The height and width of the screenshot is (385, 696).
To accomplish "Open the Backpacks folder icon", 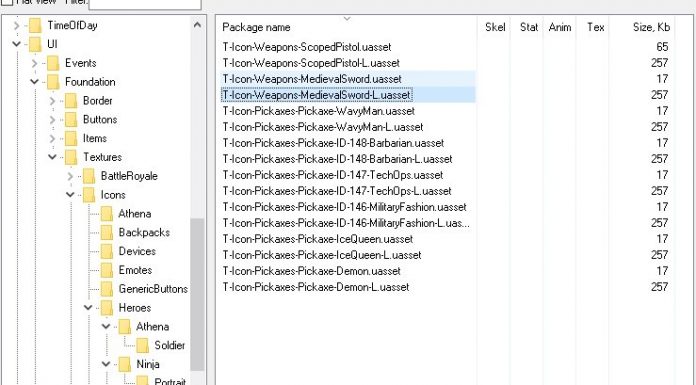I will tap(107, 232).
